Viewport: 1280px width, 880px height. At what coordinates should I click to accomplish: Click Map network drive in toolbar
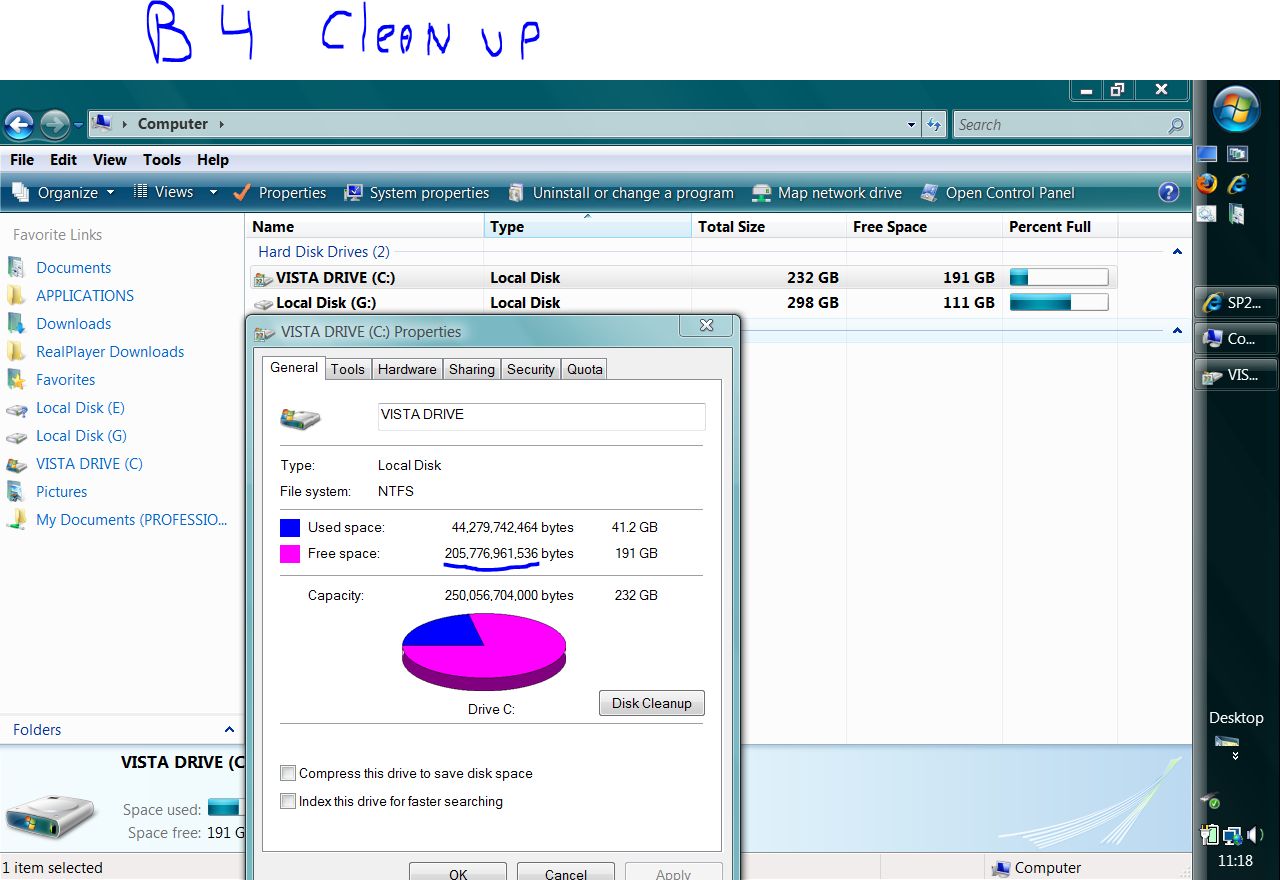click(x=827, y=193)
